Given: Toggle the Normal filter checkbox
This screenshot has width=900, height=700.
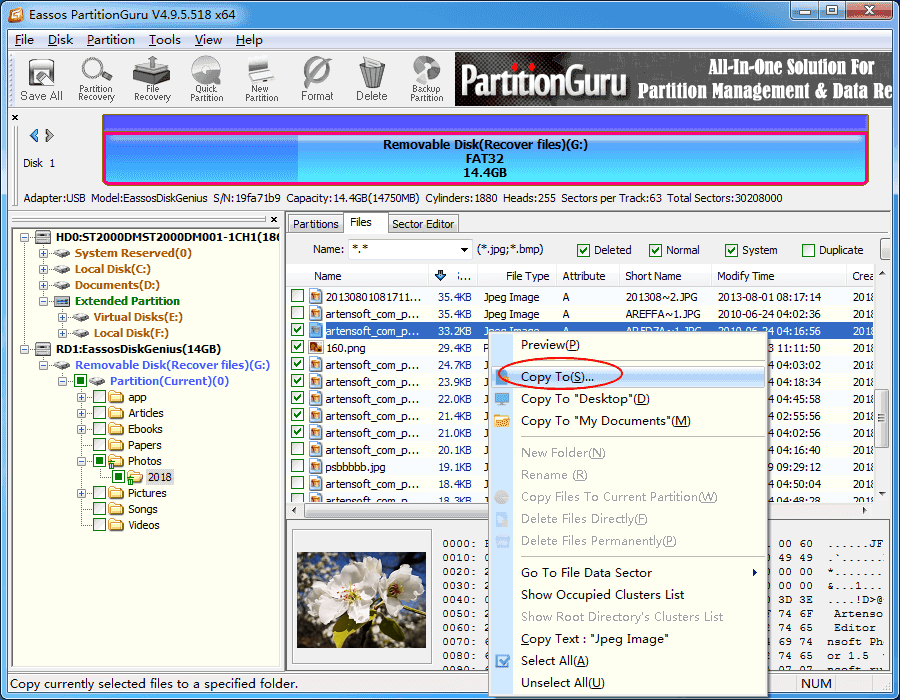Looking at the screenshot, I should (x=655, y=250).
